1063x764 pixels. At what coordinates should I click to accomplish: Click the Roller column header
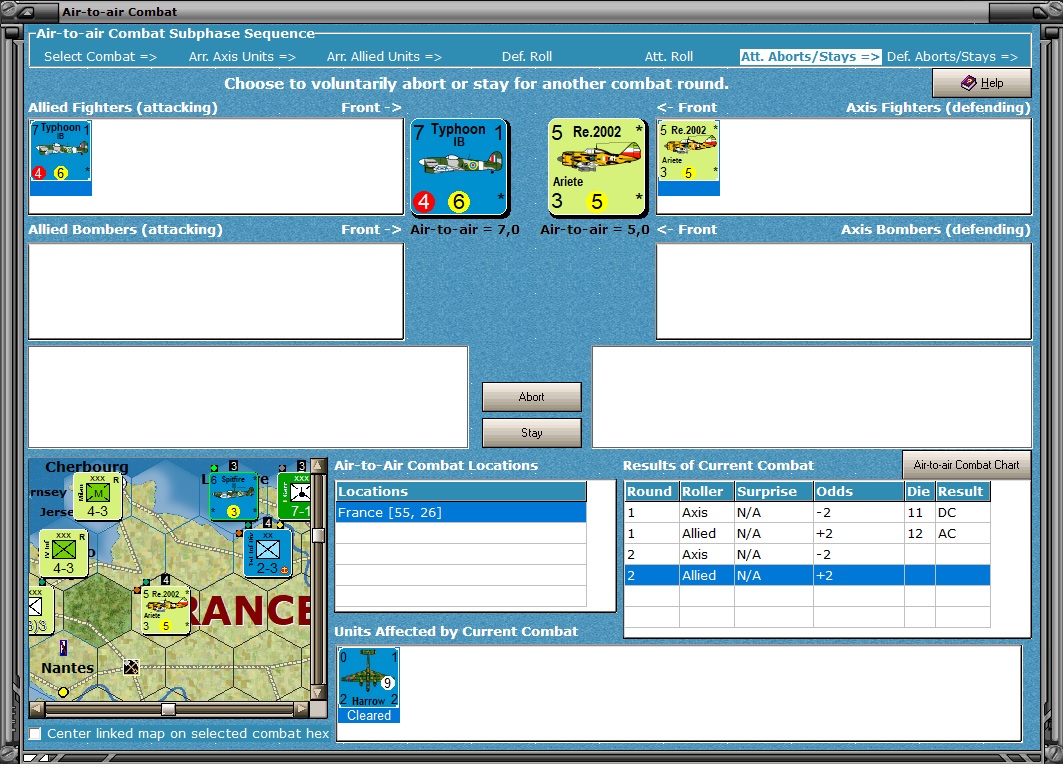pyautogui.click(x=706, y=491)
